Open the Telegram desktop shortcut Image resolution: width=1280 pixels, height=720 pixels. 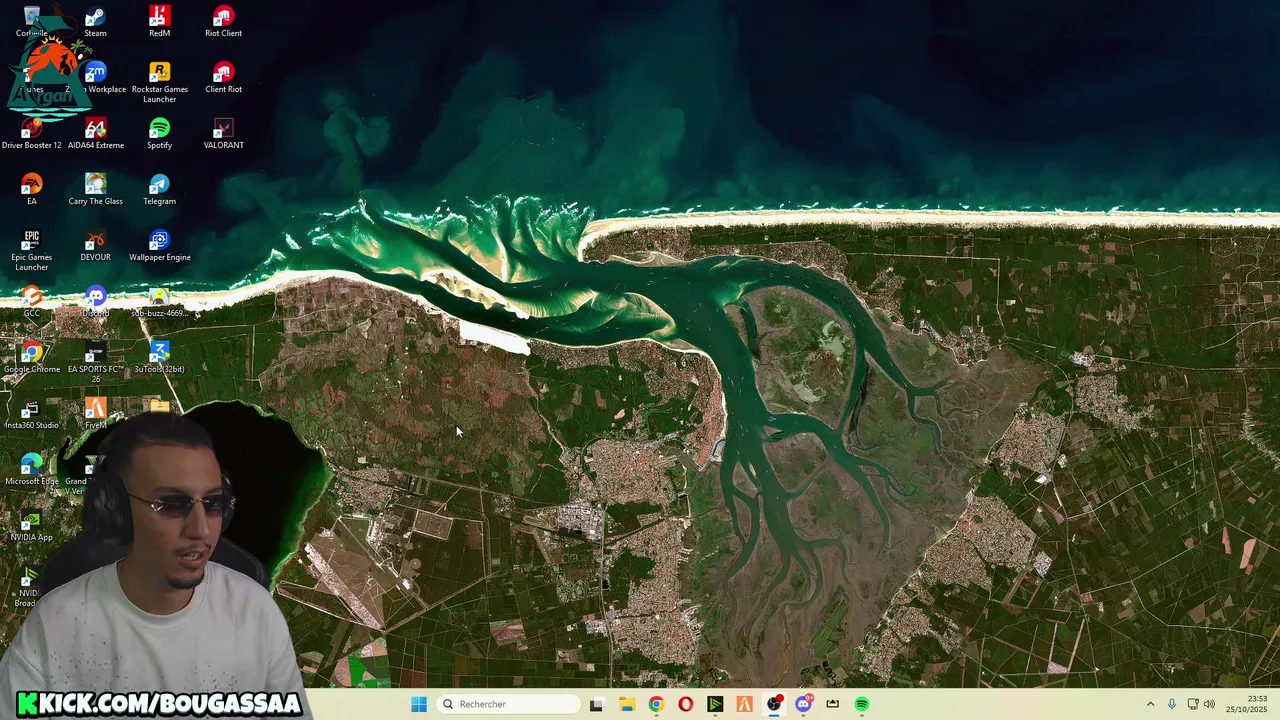coord(159,190)
